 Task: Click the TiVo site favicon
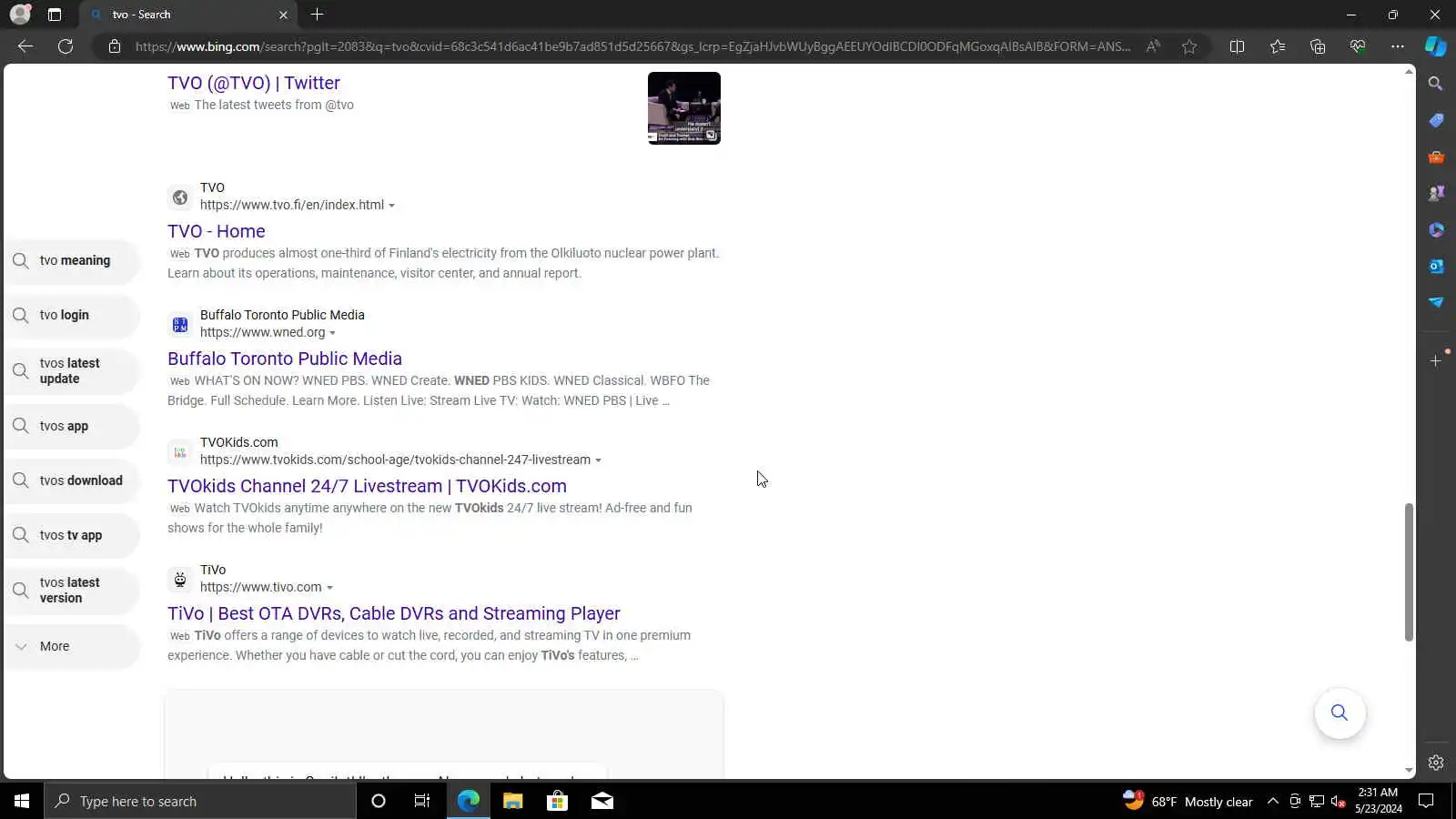pyautogui.click(x=180, y=580)
